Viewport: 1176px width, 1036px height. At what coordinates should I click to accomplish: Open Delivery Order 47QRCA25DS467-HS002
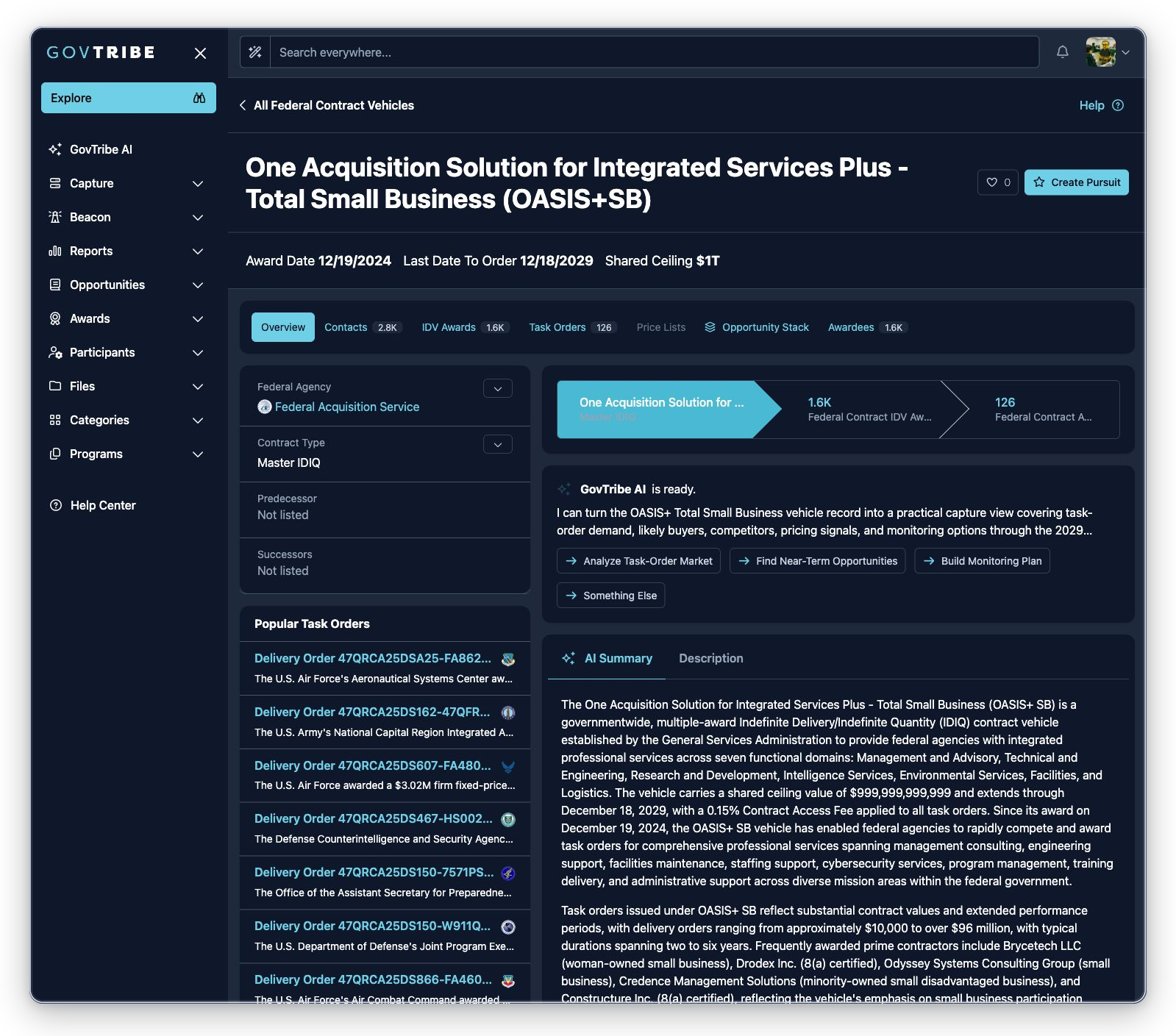[373, 818]
